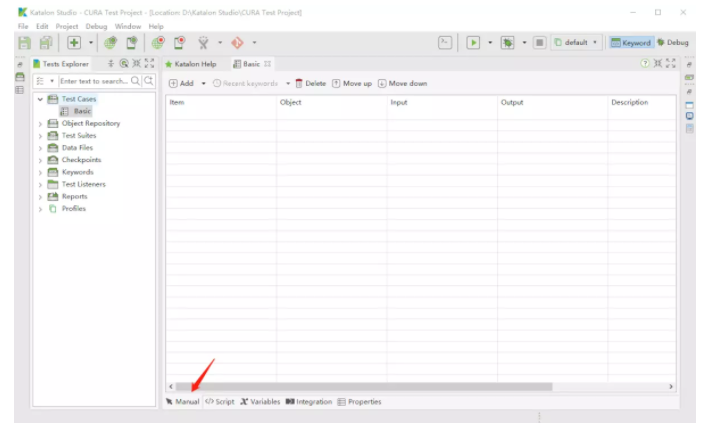
Task: Open dropdown arrow next to Run button
Action: (x=490, y=43)
